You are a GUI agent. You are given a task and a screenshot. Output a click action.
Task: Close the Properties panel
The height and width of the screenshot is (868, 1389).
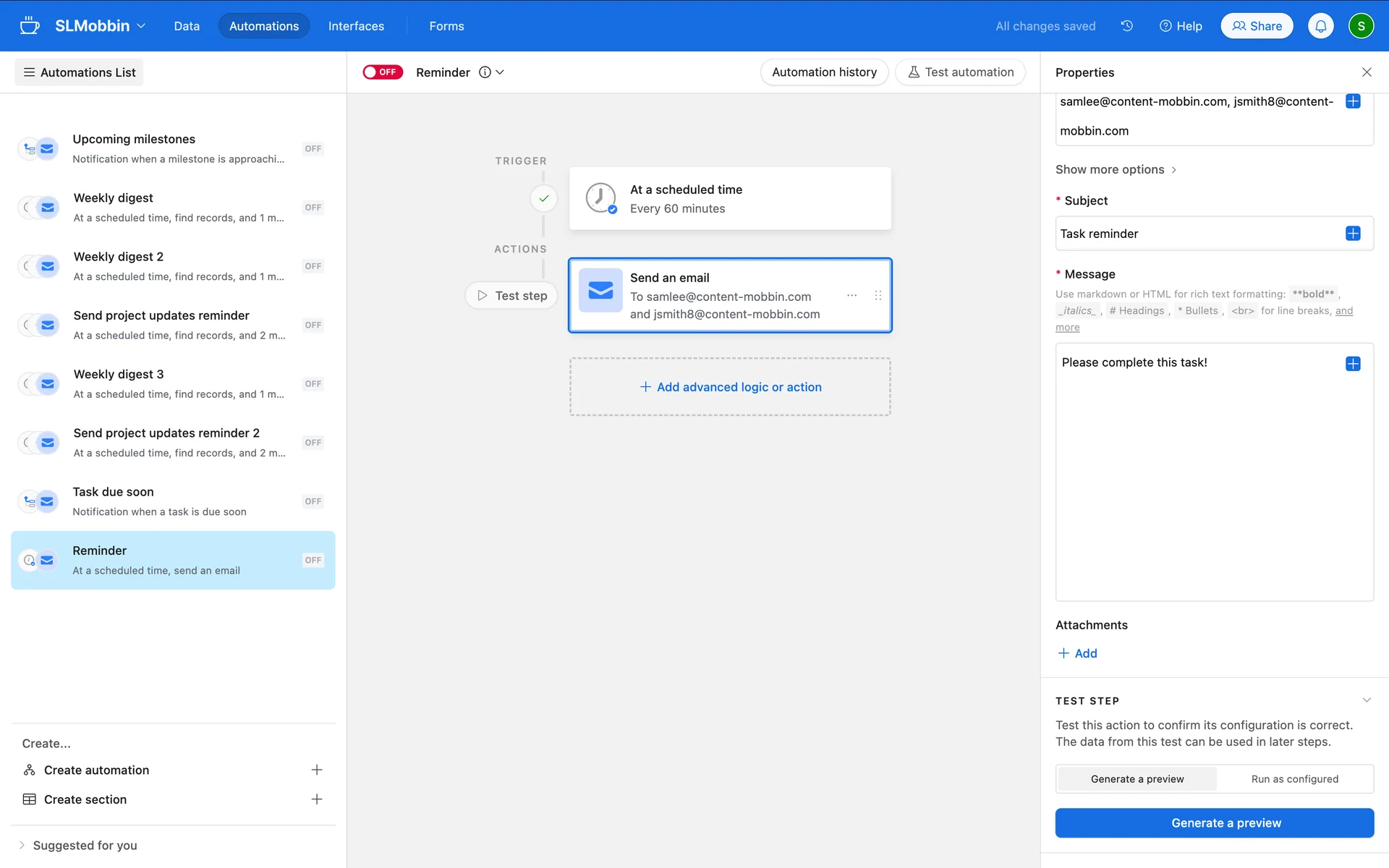coord(1367,72)
